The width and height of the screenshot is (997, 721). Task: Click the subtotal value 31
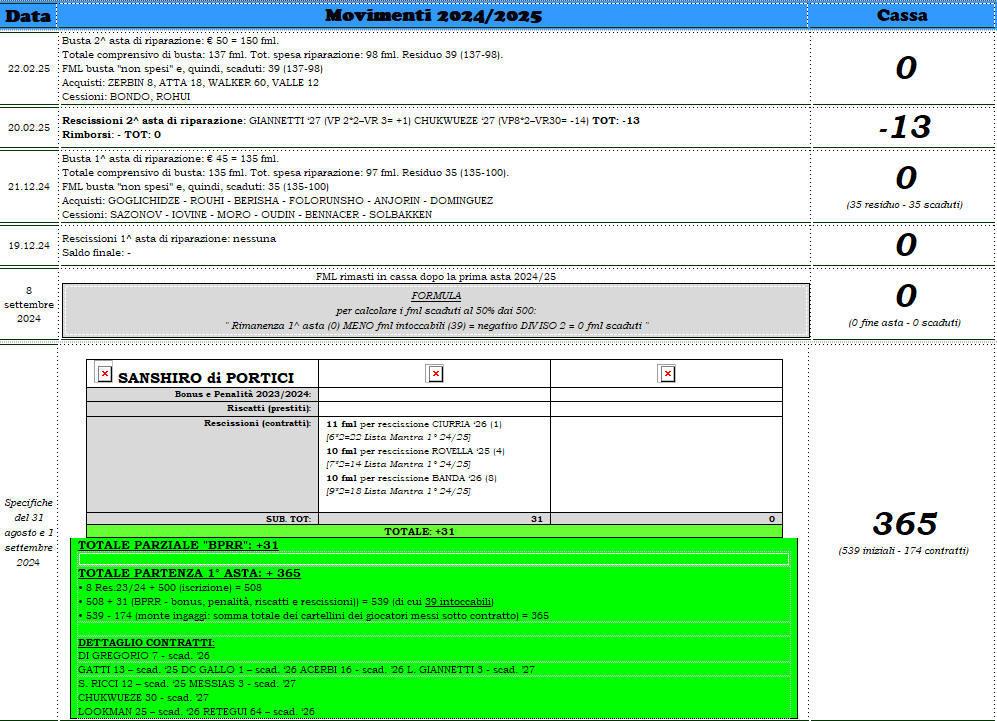tap(537, 519)
